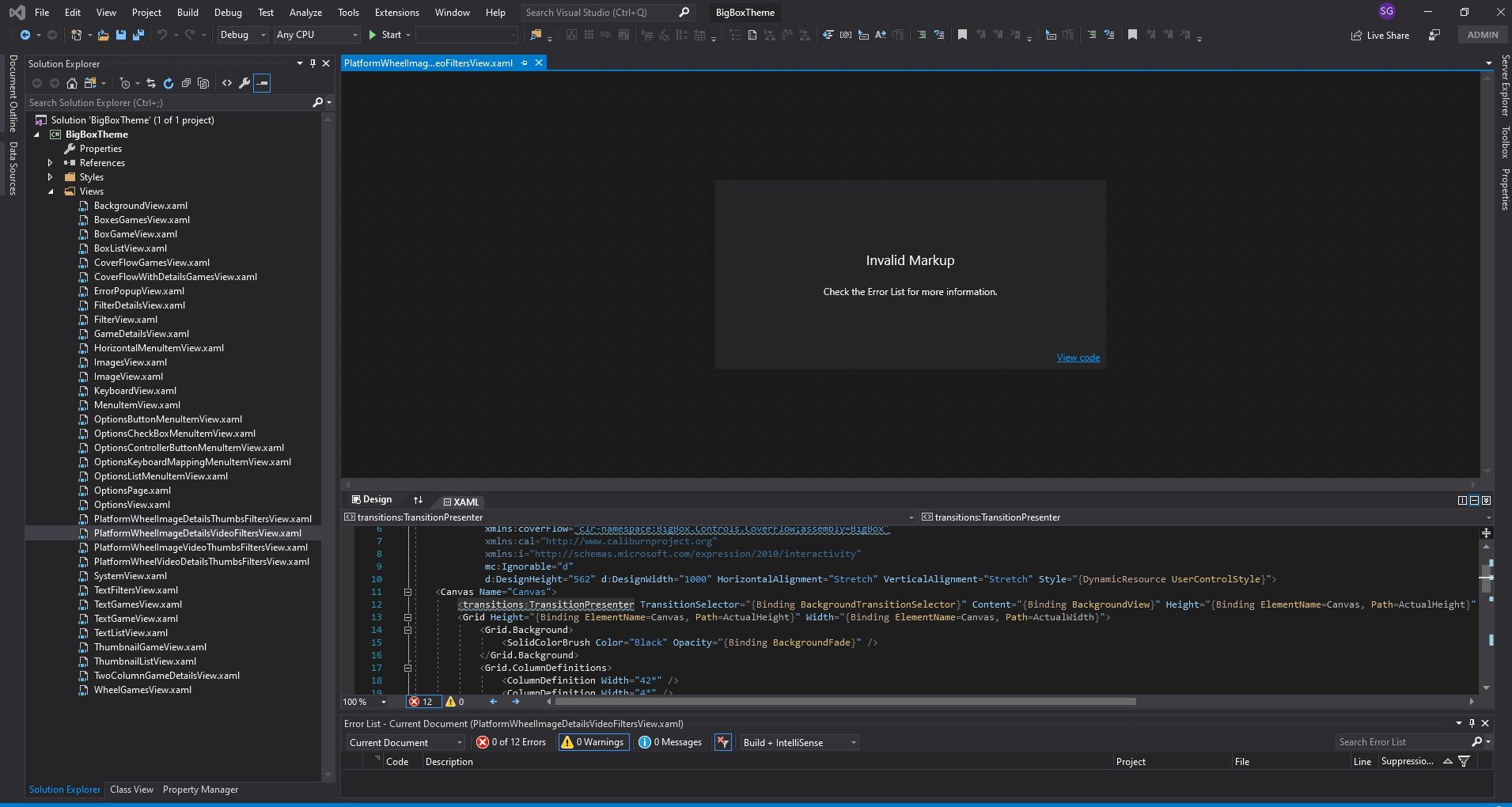Toggle vertical split layout icon
Image resolution: width=1512 pixels, height=807 pixels.
(x=1462, y=500)
